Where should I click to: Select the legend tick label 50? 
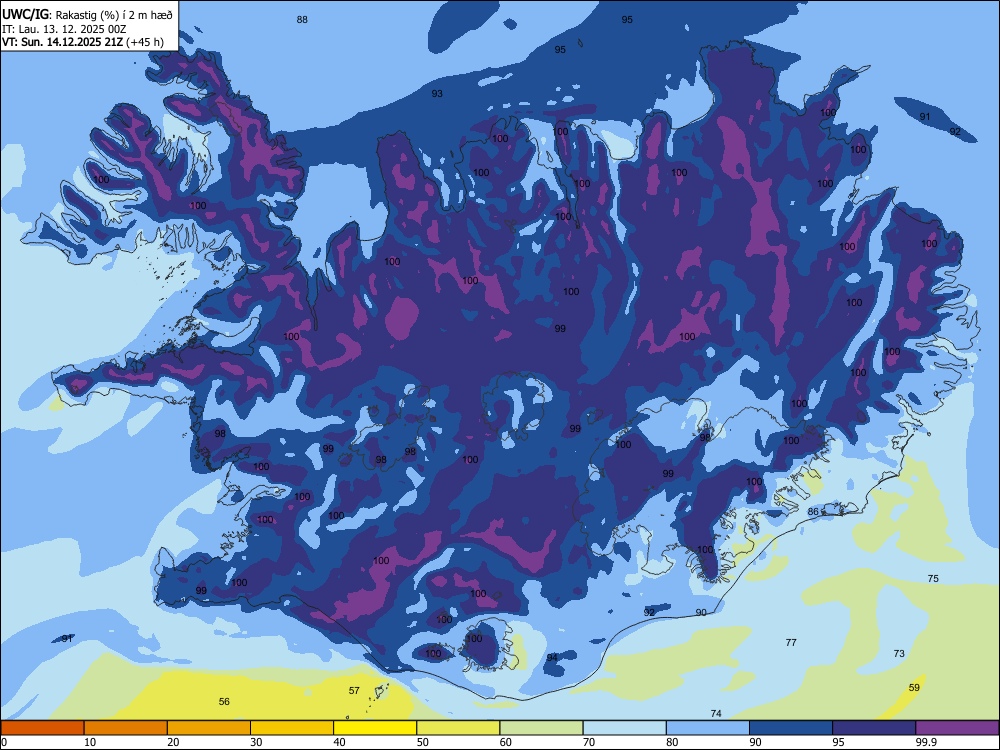tap(423, 742)
